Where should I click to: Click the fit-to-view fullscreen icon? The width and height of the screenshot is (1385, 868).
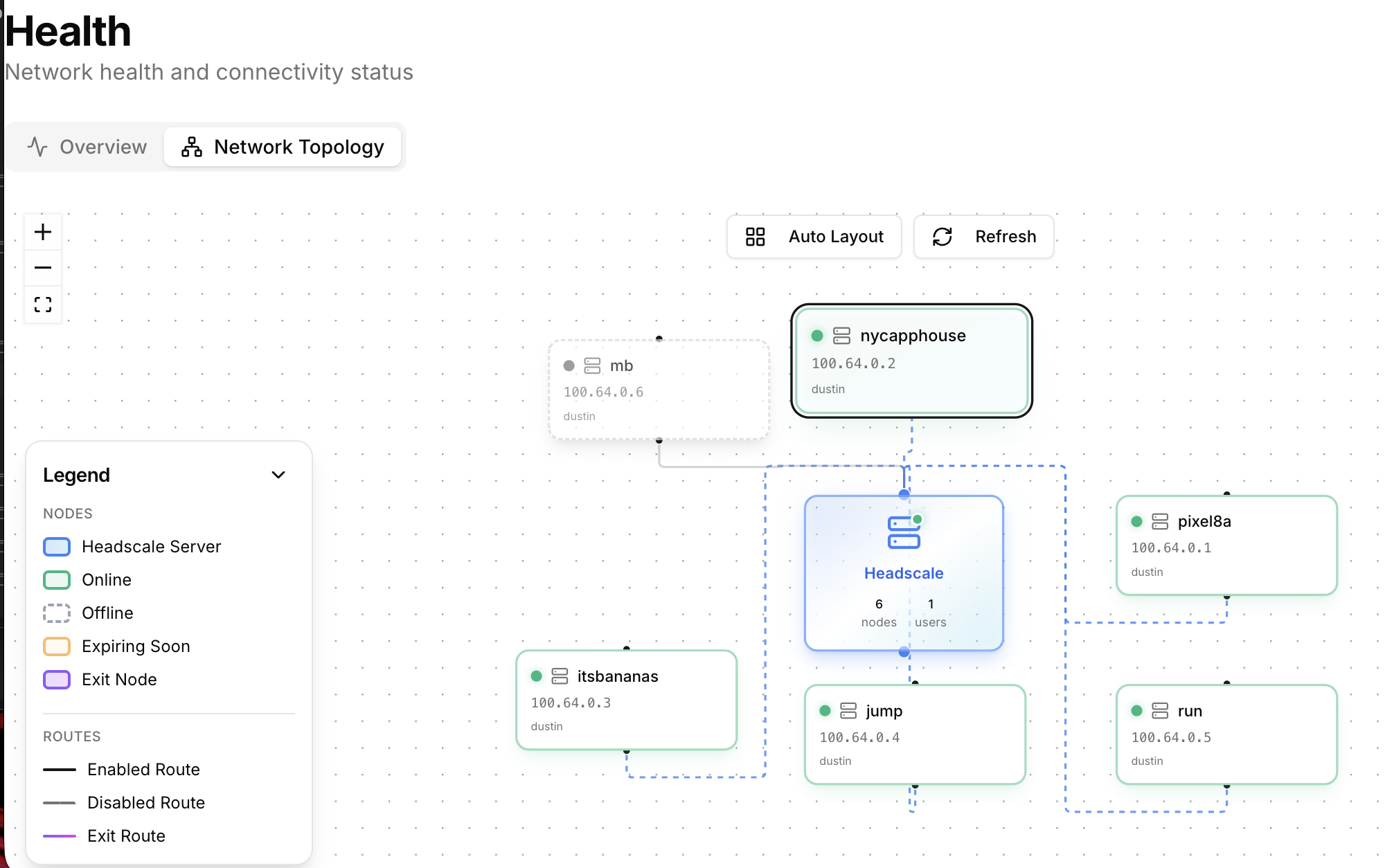tap(43, 305)
